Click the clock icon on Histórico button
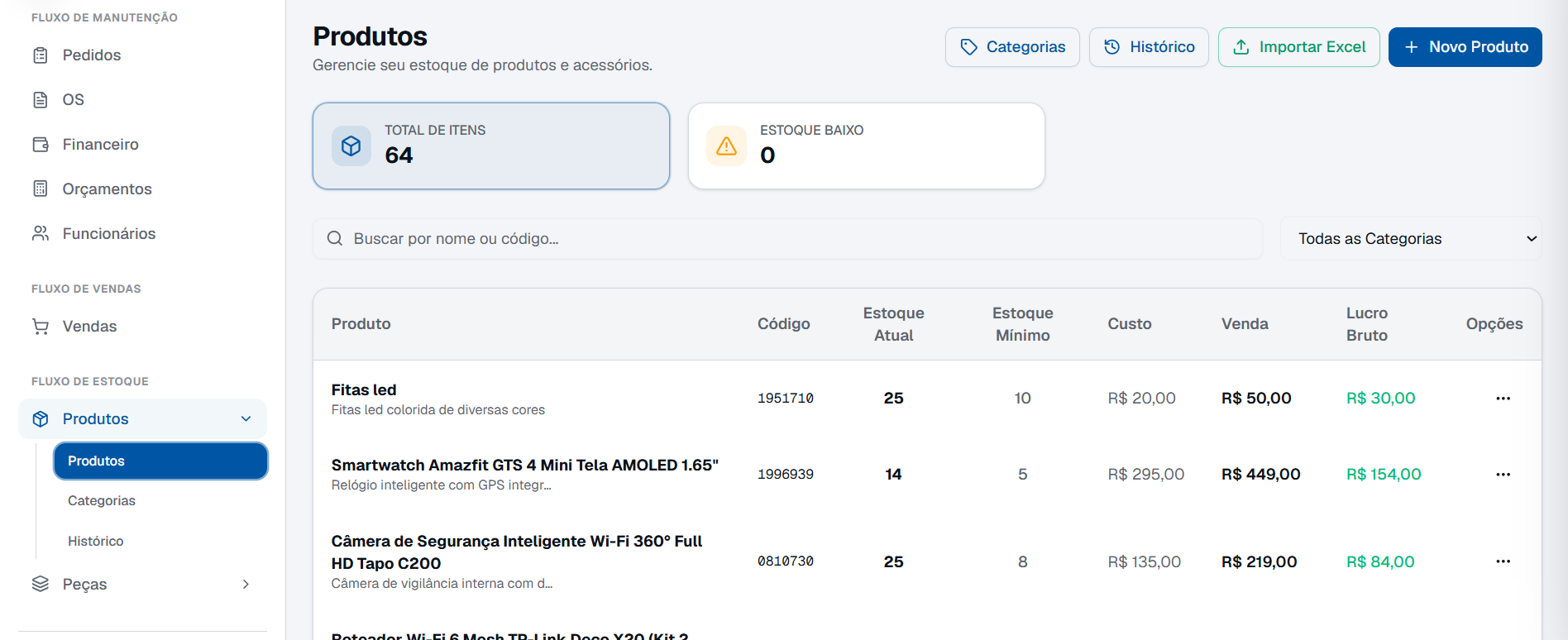This screenshot has height=640, width=1568. (1112, 47)
